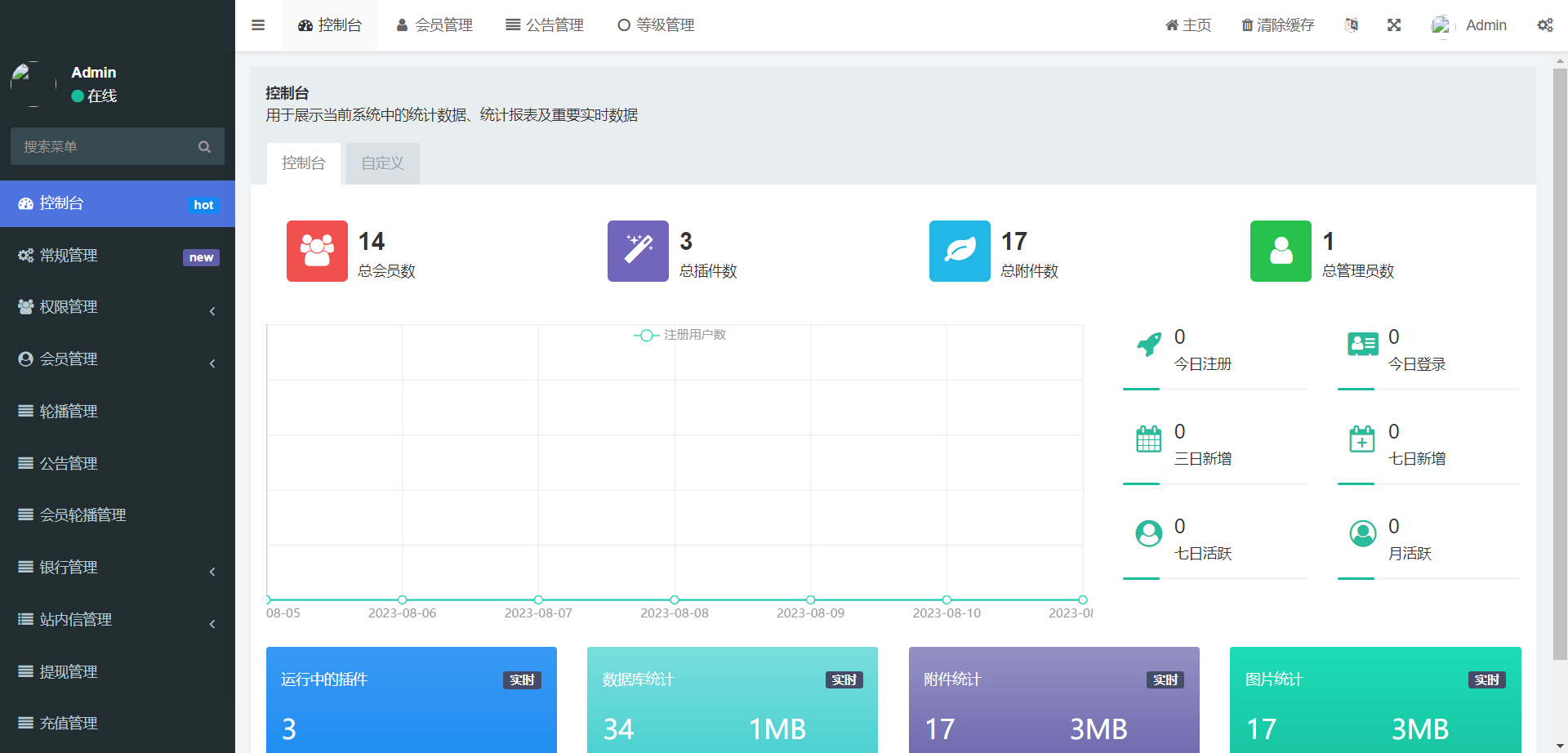Click the red total members icon
Viewport: 1568px width, 753px height.
point(317,251)
